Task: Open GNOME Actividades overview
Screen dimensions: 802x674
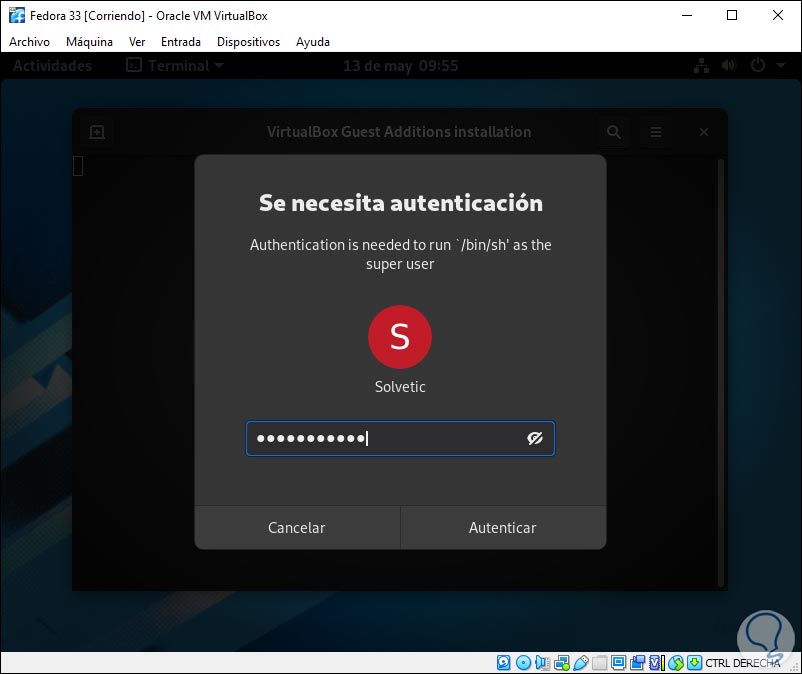Action: 52,65
